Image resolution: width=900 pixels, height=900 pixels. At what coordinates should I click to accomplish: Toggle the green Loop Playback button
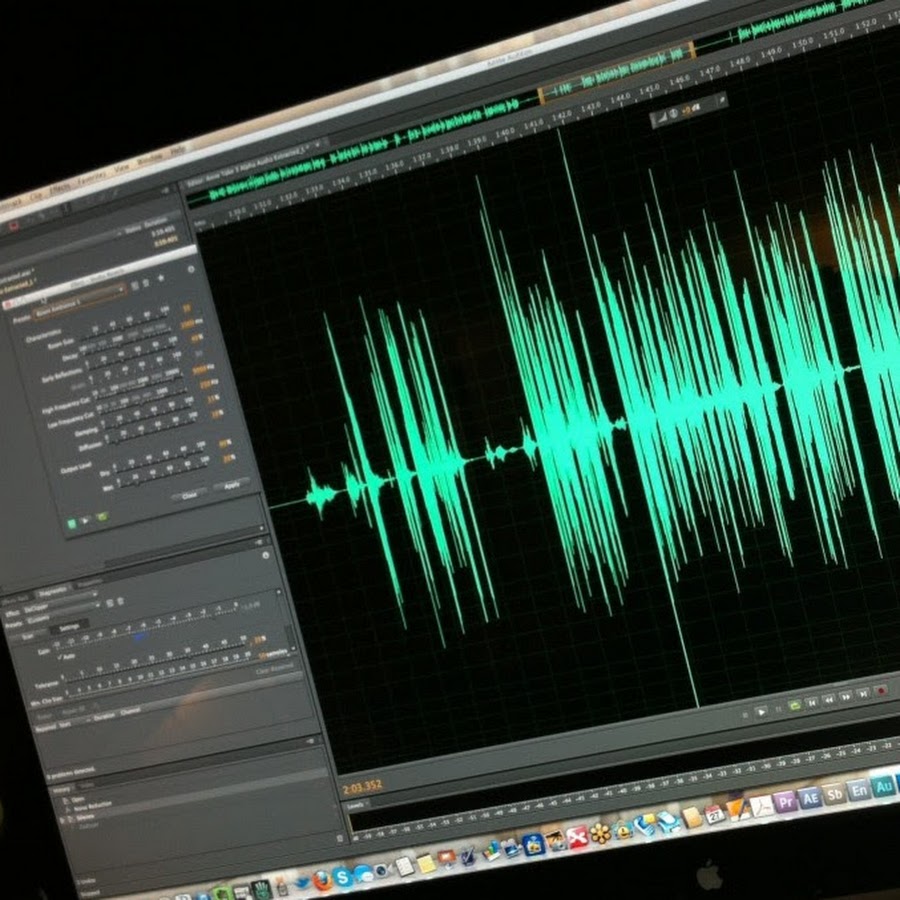coord(794,706)
